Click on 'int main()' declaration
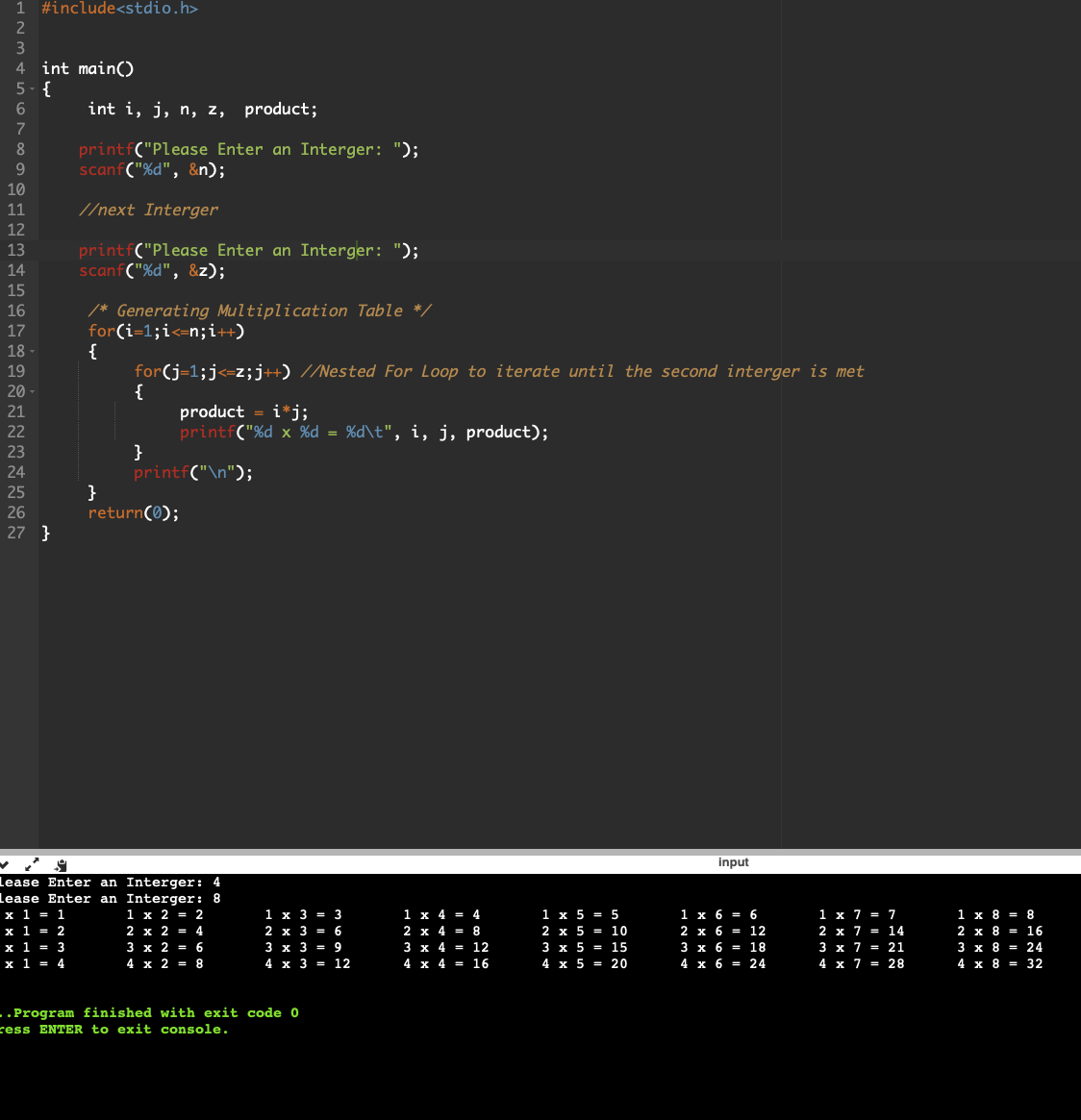Image resolution: width=1081 pixels, height=1120 pixels. pos(88,68)
